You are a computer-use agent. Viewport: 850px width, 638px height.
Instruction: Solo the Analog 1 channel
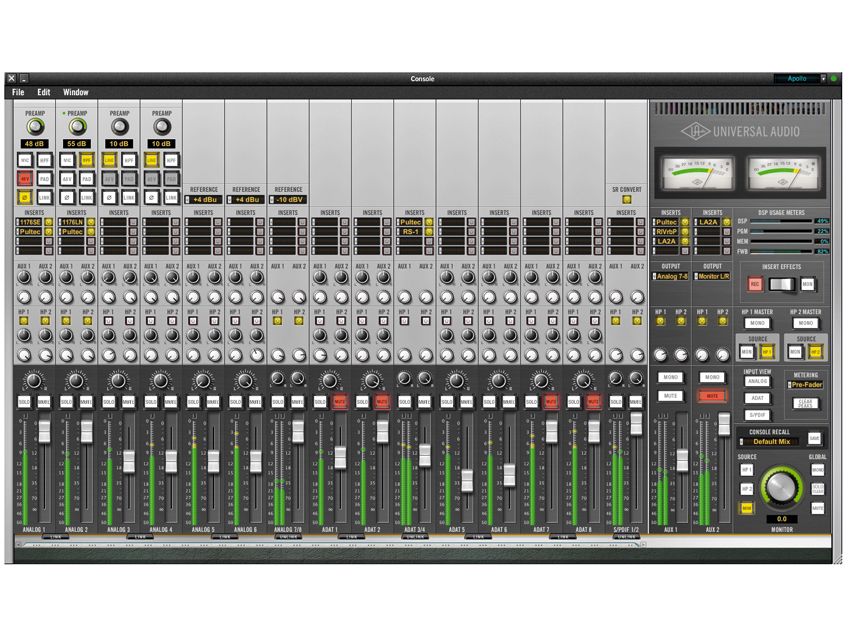tap(24, 402)
